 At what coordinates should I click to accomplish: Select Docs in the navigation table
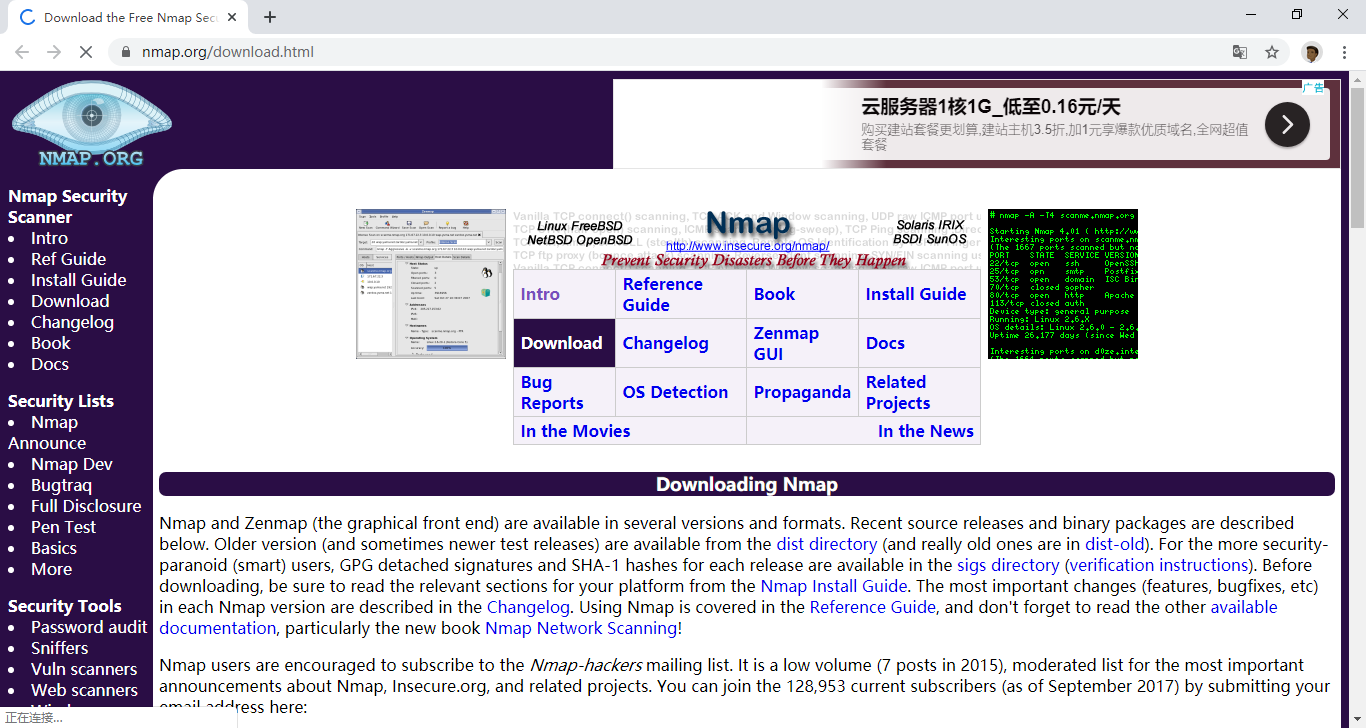coord(885,343)
